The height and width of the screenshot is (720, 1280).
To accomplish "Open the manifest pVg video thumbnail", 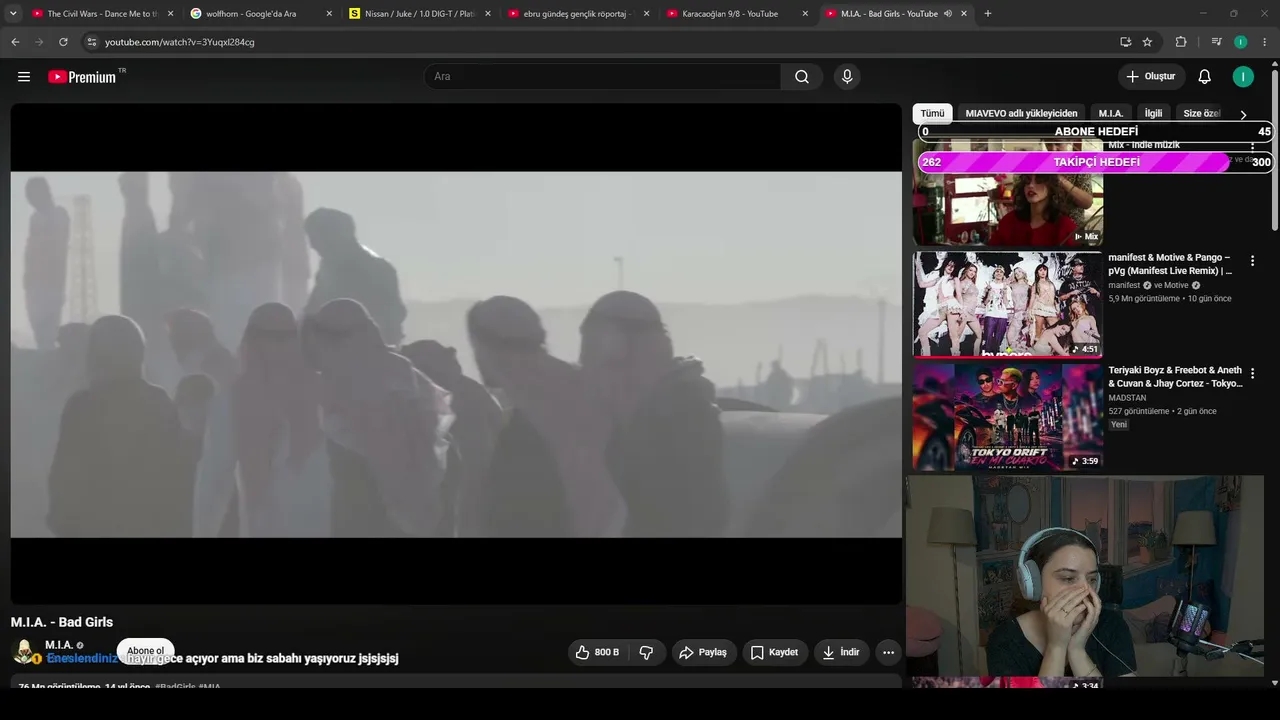I will pos(1008,304).
